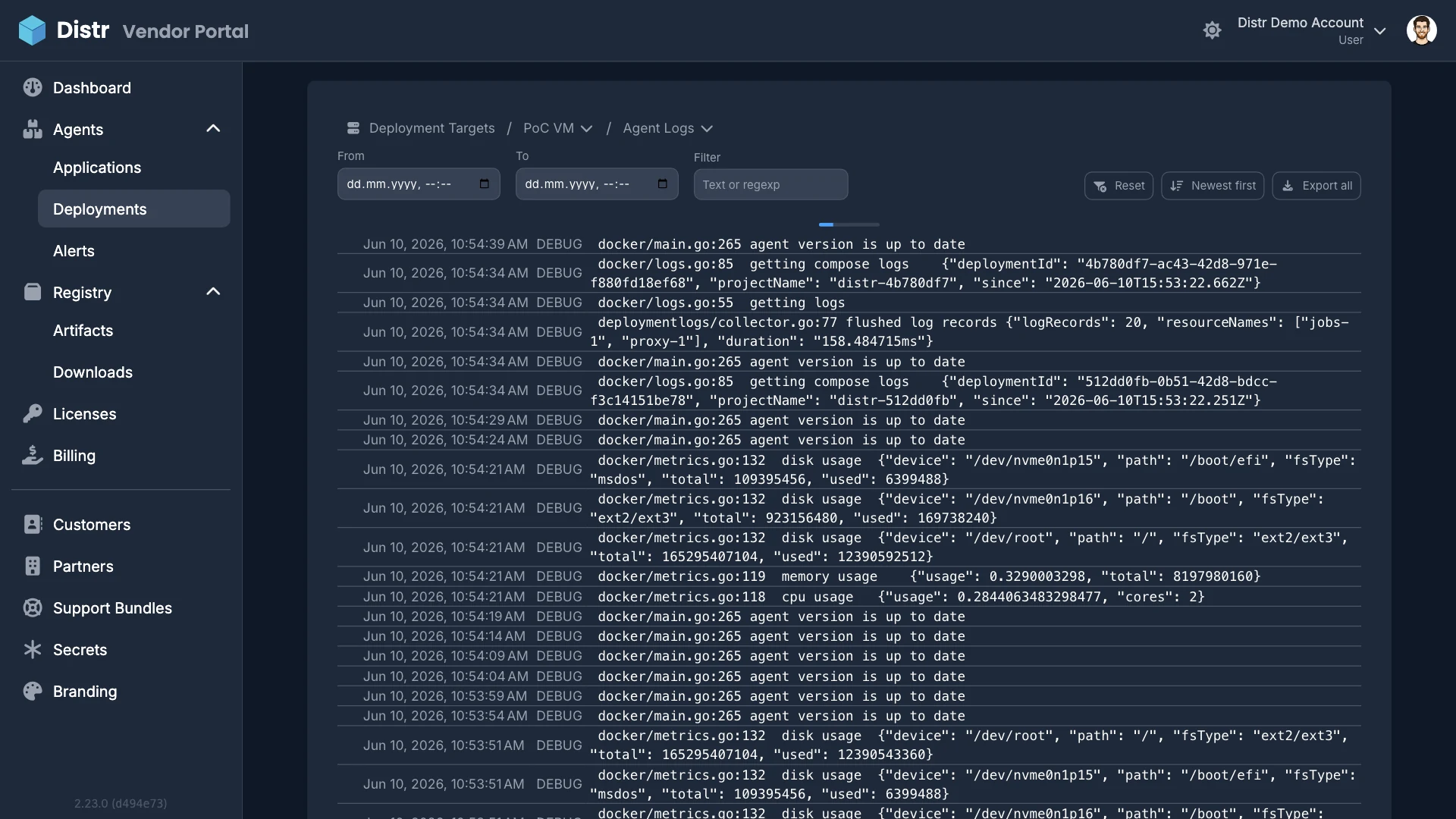The image size is (1456, 819).
Task: Click the Licenses key icon
Action: (33, 413)
